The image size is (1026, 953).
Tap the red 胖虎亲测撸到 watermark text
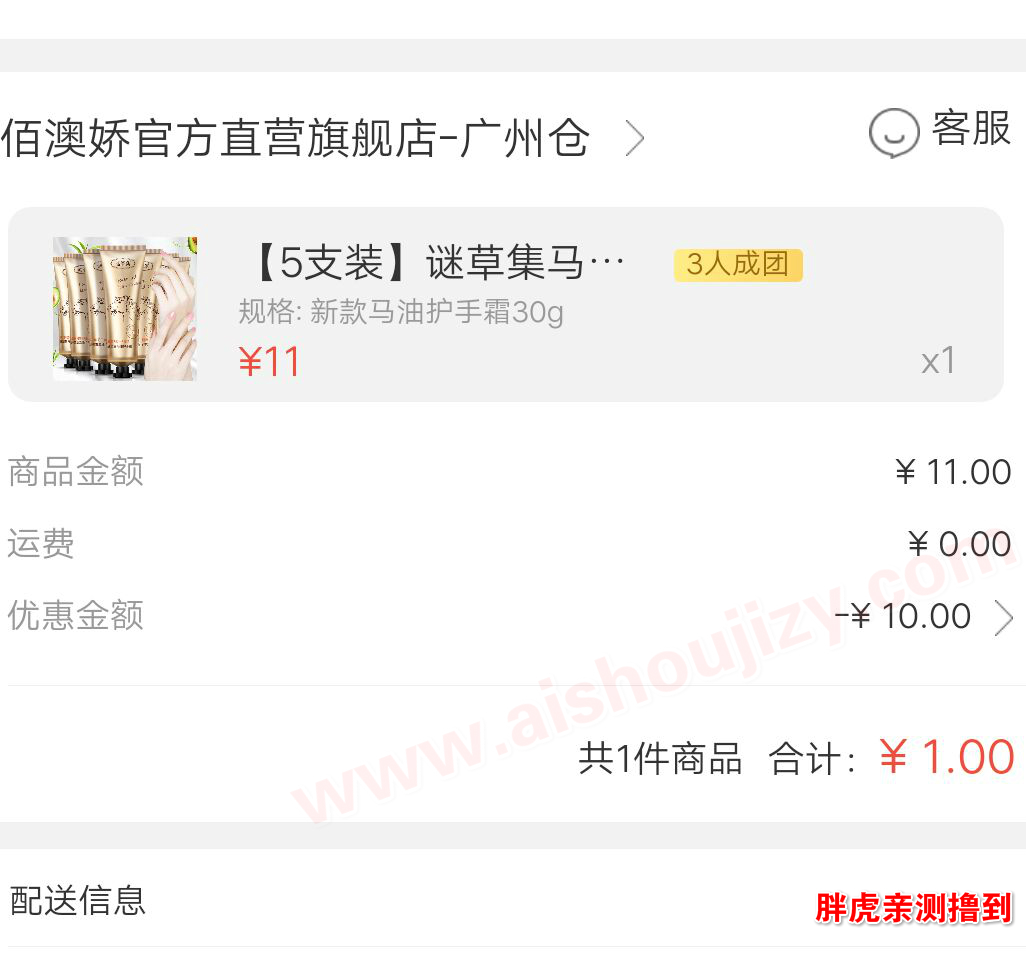point(913,908)
